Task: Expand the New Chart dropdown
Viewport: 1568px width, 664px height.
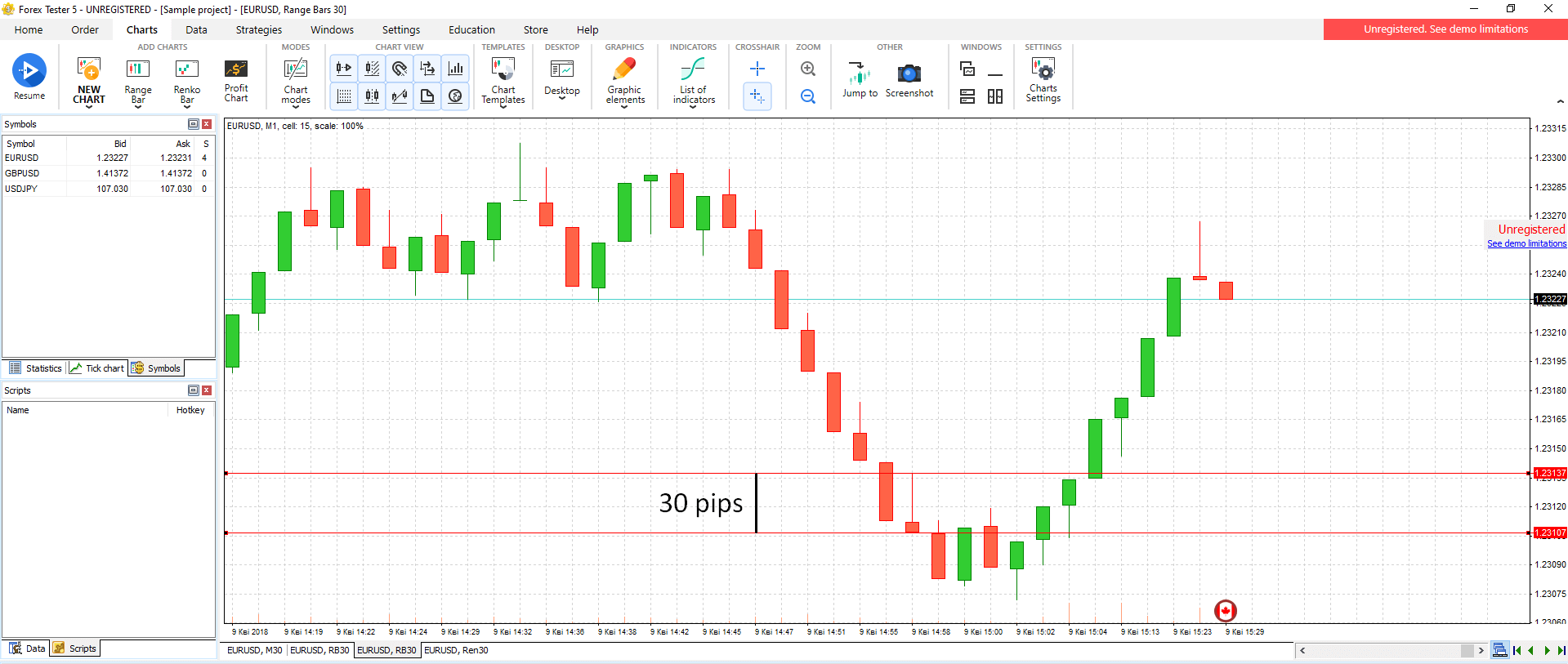Action: coord(89,107)
